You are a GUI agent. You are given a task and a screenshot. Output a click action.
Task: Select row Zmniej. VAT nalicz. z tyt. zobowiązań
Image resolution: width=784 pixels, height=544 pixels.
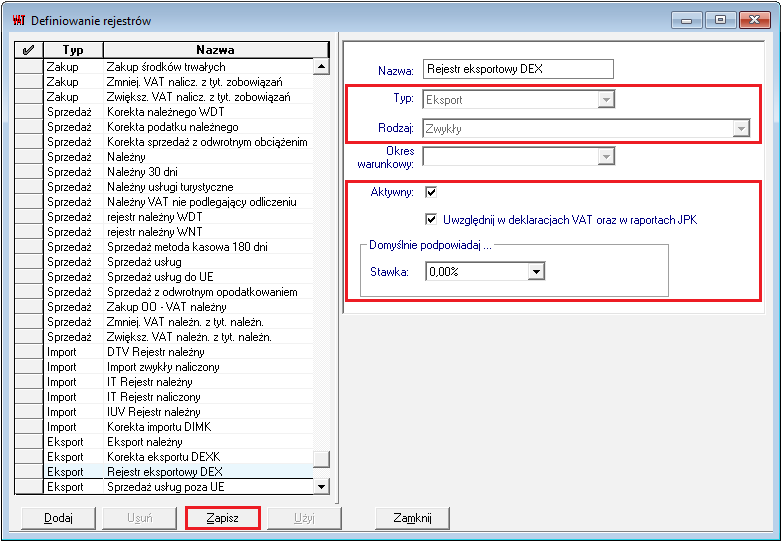(x=164, y=82)
